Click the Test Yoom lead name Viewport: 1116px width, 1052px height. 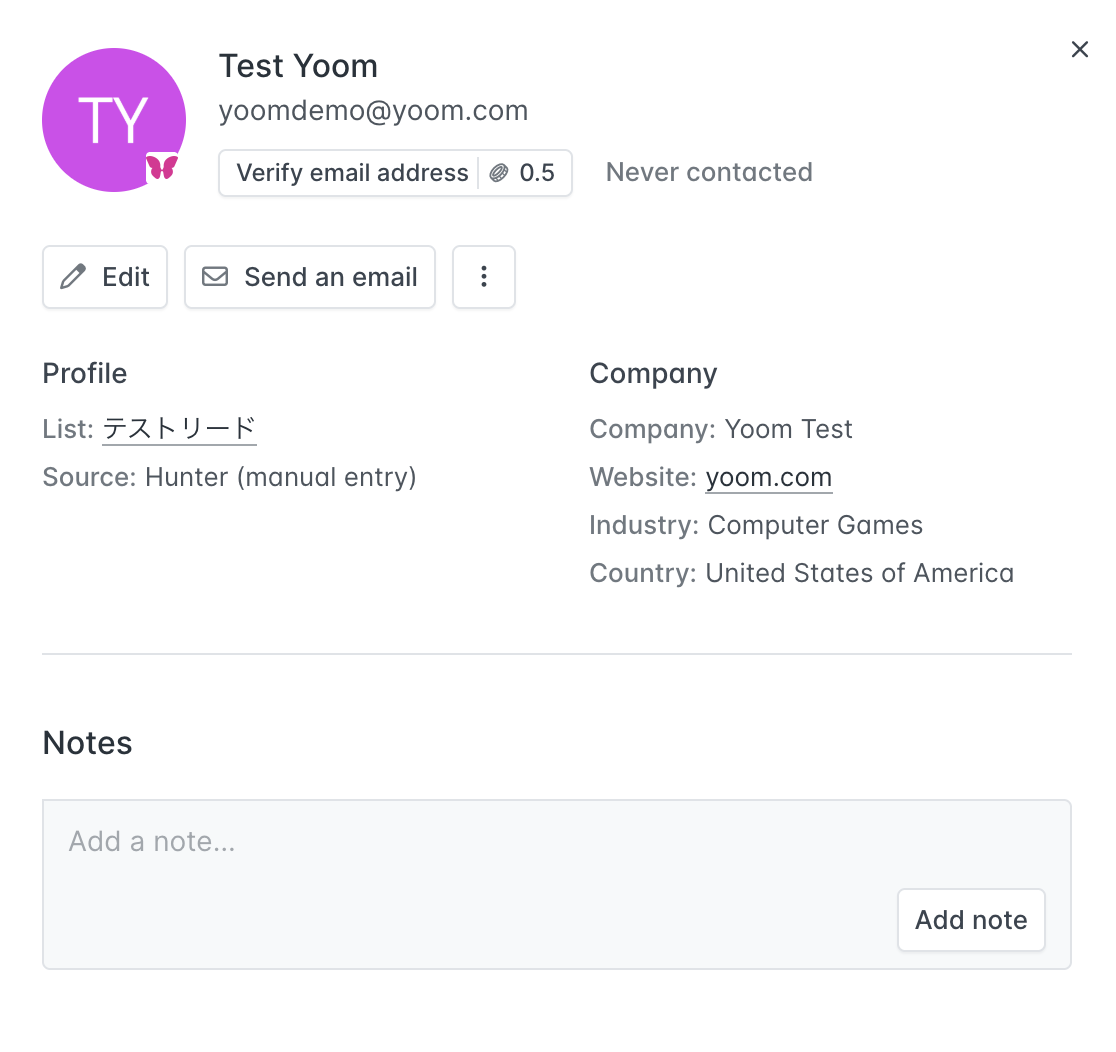[x=298, y=66]
